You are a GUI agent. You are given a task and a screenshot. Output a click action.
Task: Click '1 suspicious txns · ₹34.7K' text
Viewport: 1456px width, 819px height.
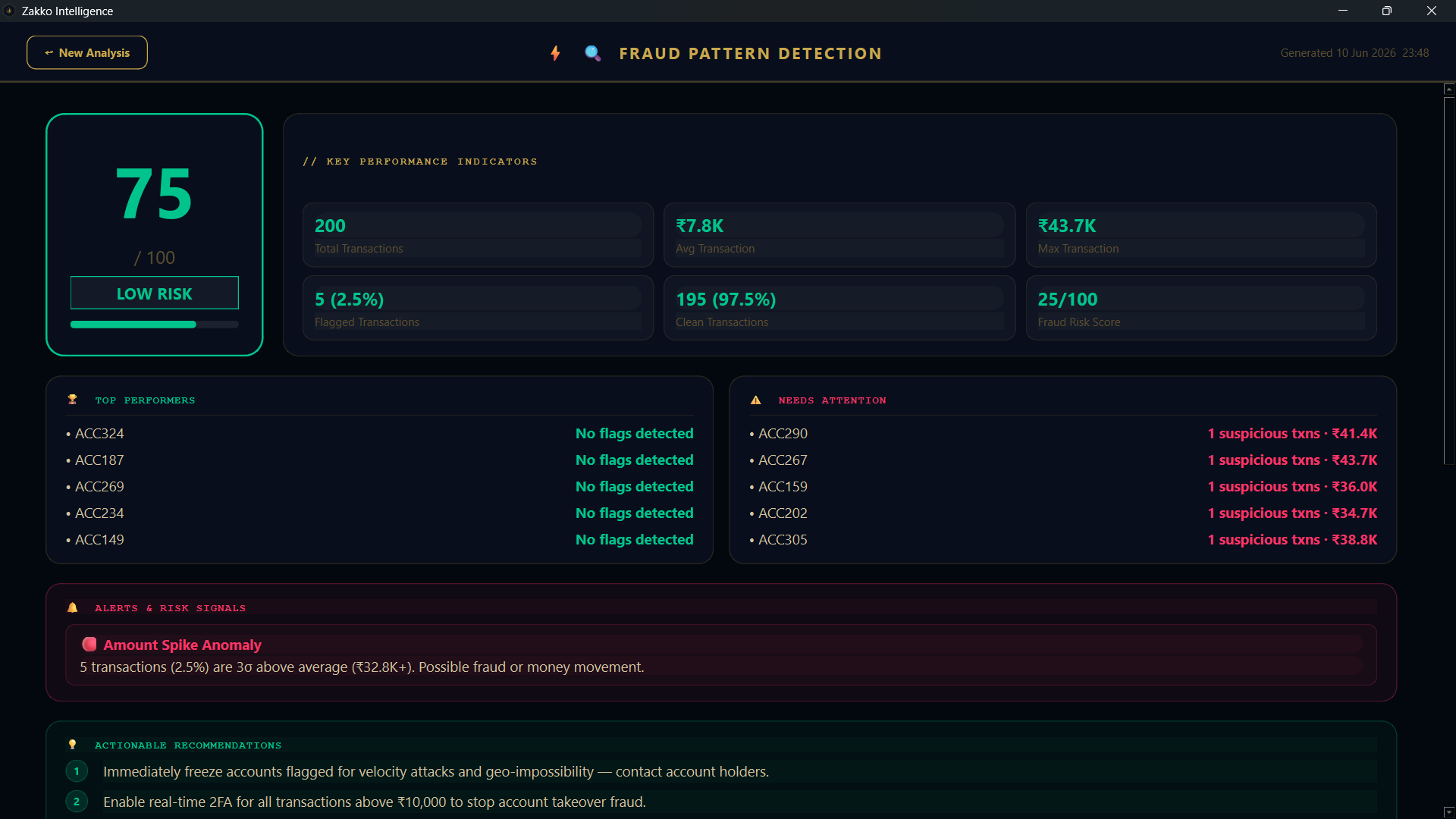[1292, 513]
